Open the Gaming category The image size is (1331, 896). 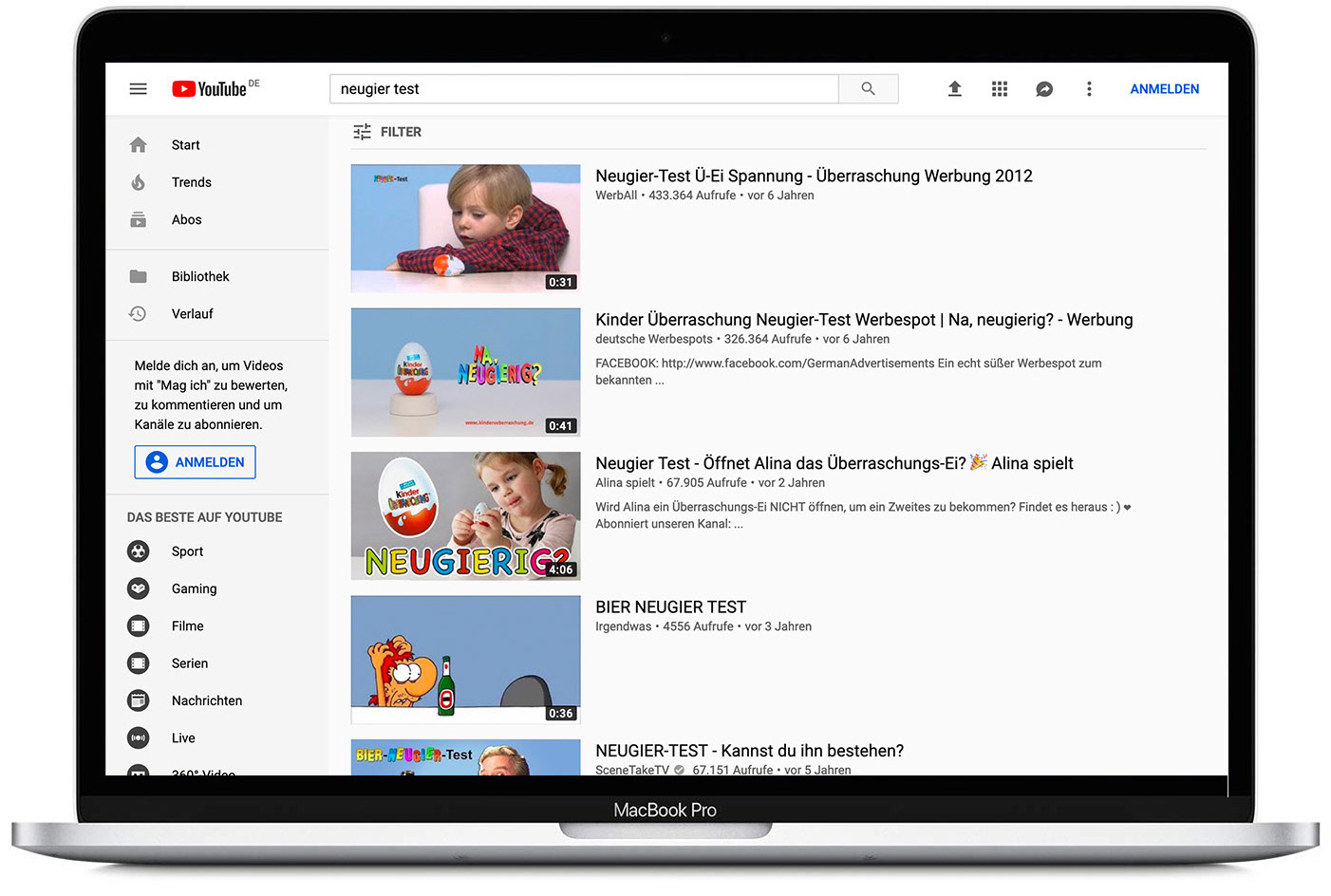click(x=195, y=588)
